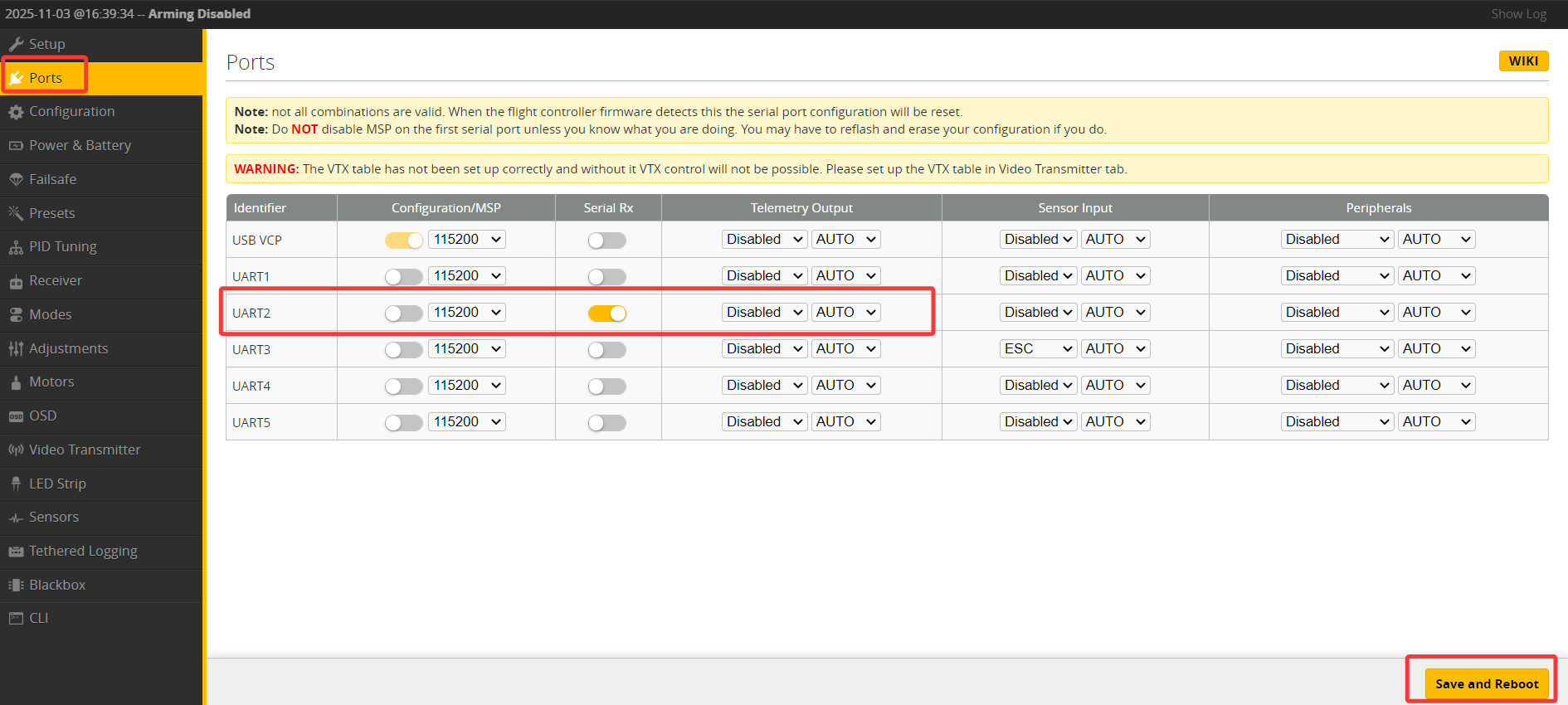The width and height of the screenshot is (1568, 705).
Task: Click the parachute icon beside Failsafe
Action: click(x=16, y=180)
